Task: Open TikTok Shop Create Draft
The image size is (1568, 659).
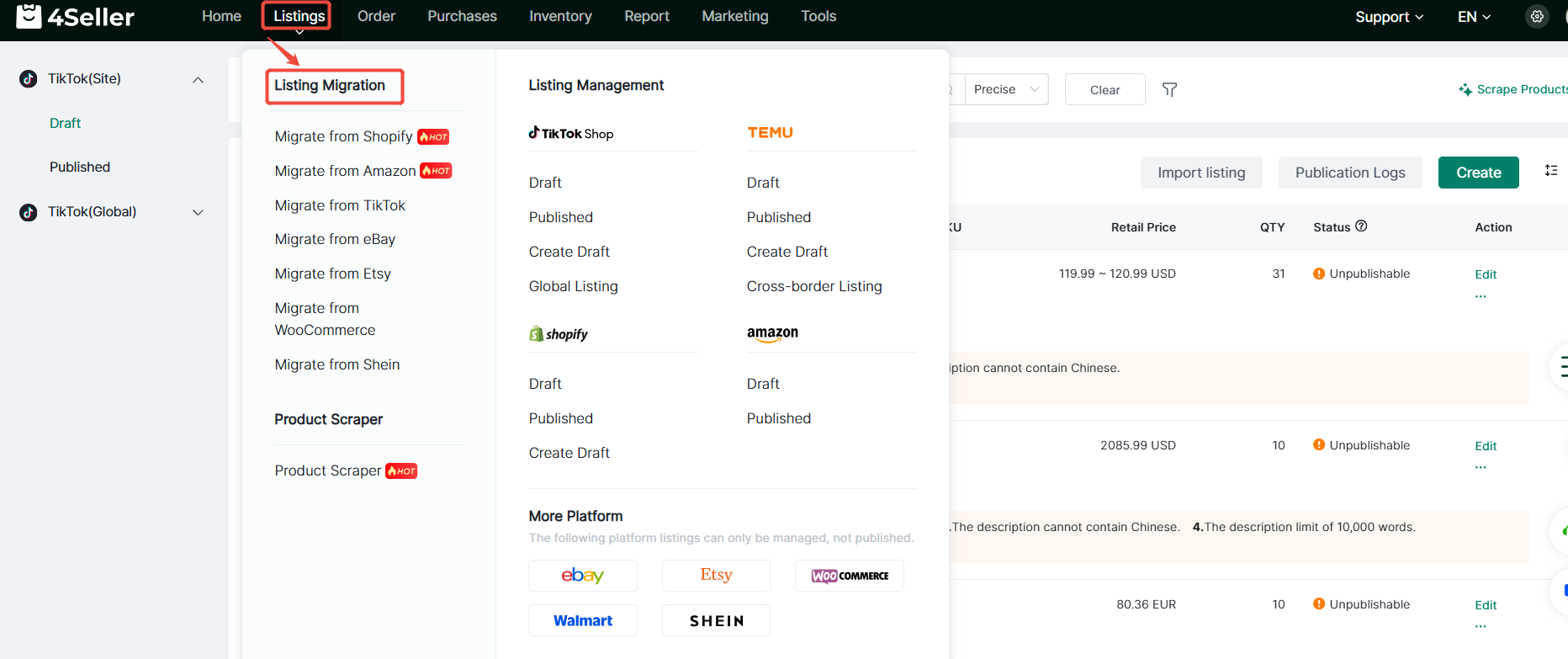Action: coord(569,252)
